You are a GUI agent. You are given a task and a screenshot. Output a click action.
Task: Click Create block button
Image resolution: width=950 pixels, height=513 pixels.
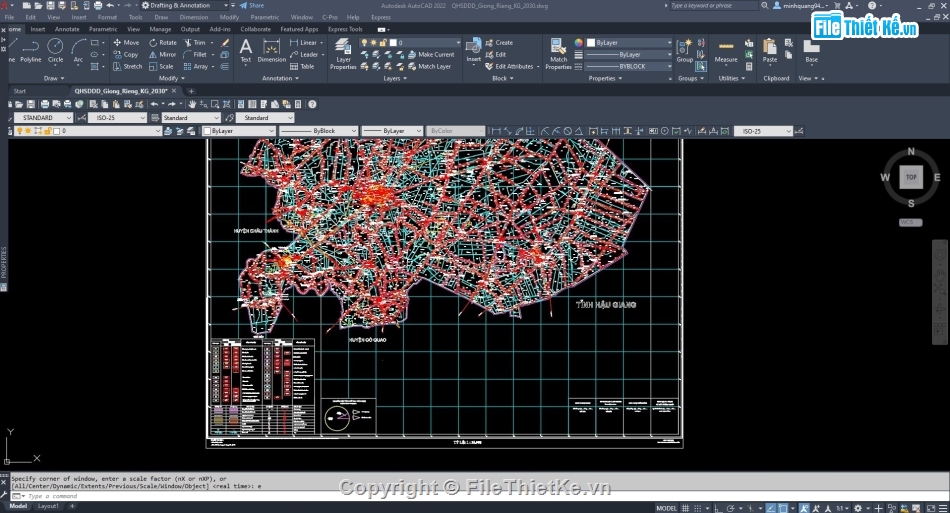tap(499, 42)
